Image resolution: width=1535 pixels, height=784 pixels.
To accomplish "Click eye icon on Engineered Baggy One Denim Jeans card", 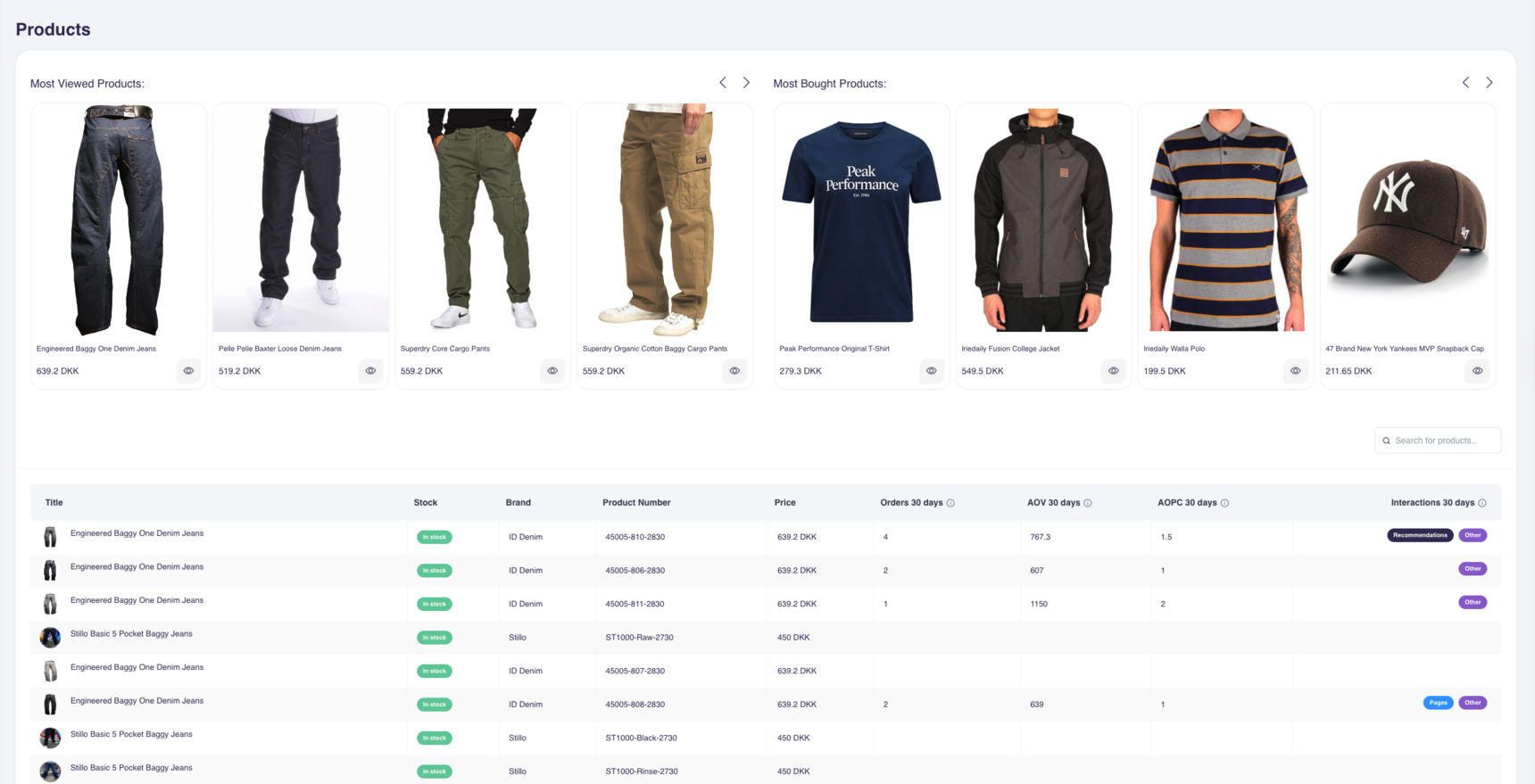I will coord(188,371).
